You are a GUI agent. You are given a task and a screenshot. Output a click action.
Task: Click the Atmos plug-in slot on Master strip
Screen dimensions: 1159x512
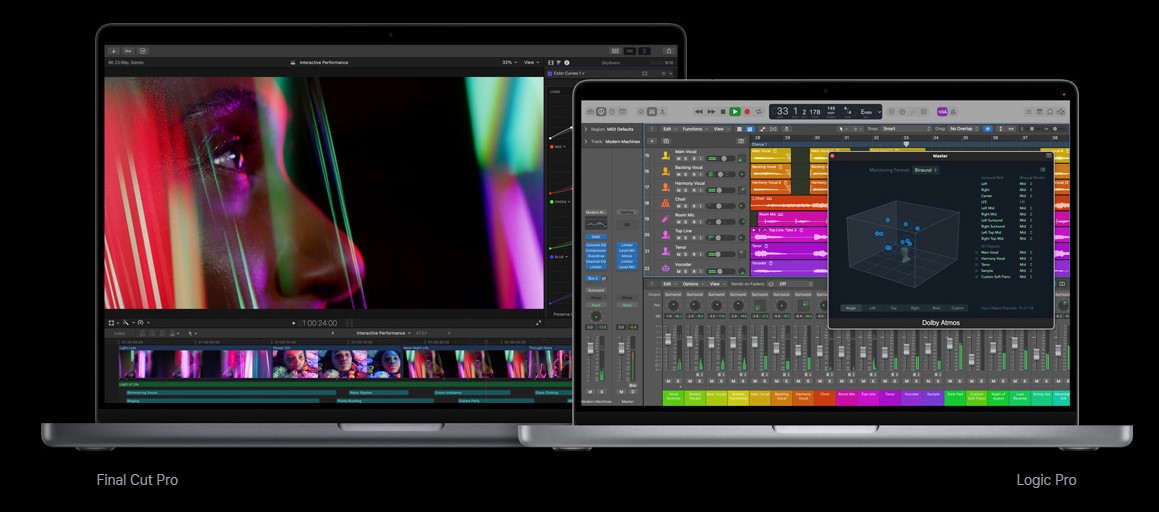[627, 256]
